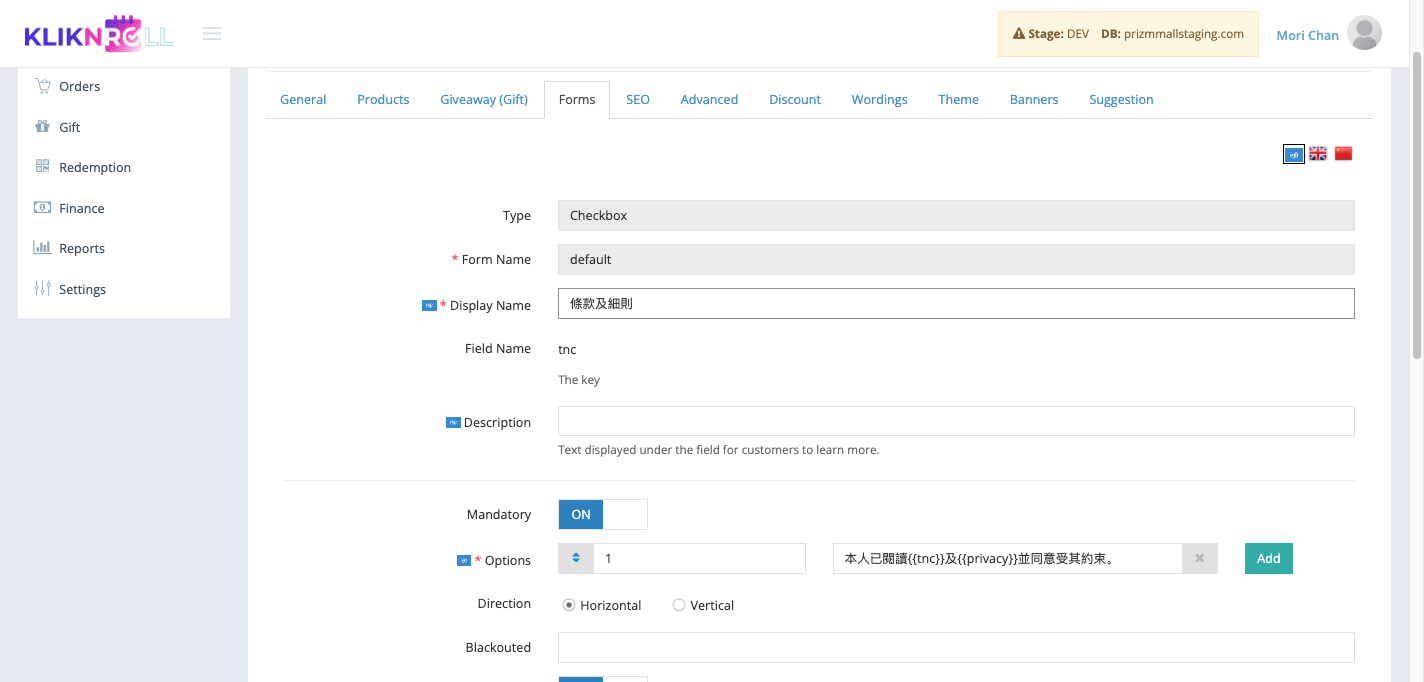Click the Reports bar chart icon
The width and height of the screenshot is (1424, 682).
pos(42,248)
